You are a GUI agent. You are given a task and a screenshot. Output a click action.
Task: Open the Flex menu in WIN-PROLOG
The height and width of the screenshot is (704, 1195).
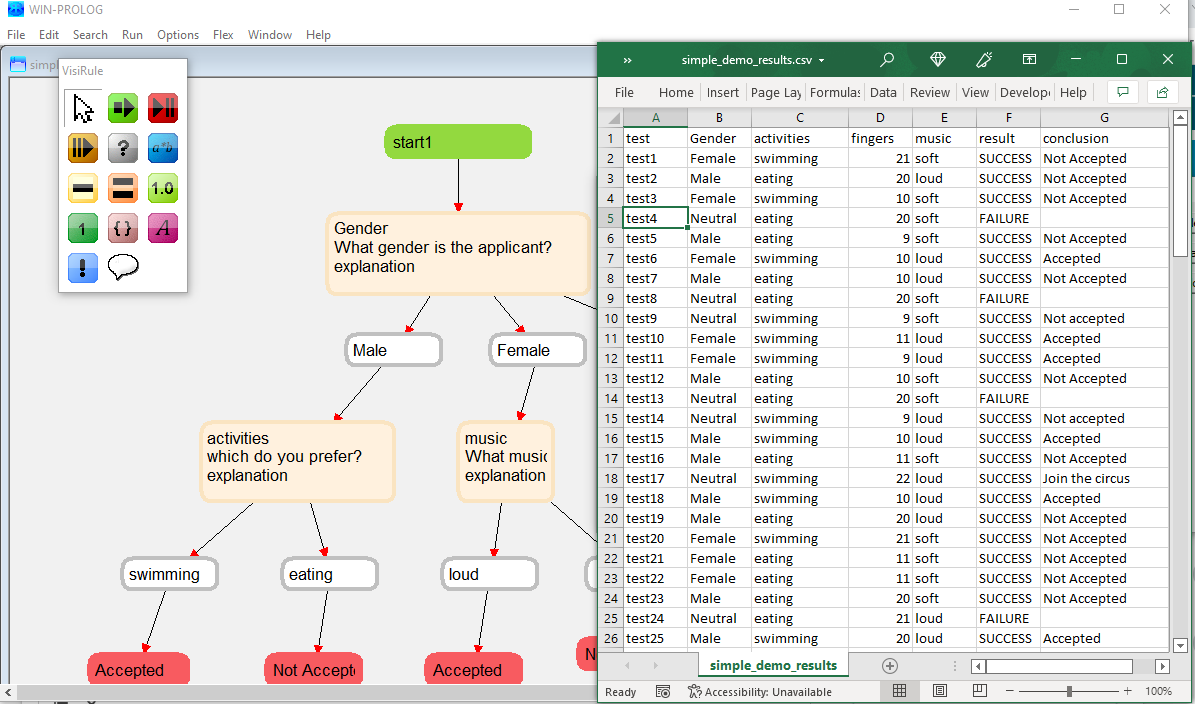(x=223, y=35)
